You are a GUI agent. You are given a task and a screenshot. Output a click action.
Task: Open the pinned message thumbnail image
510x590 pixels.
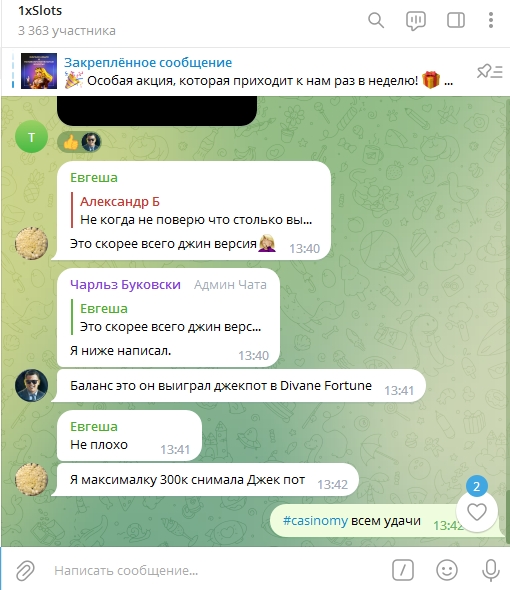pos(39,71)
